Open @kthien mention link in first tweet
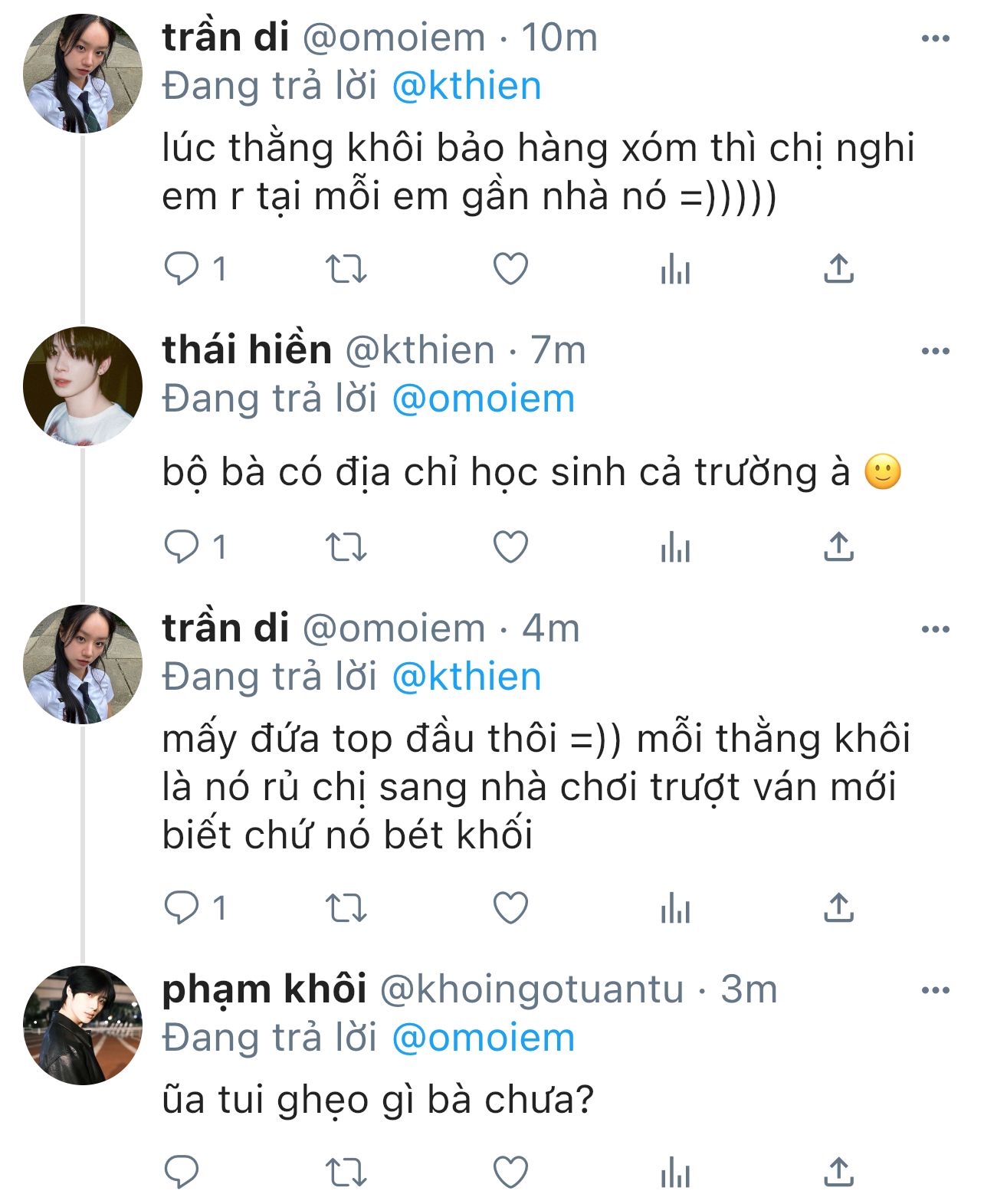This screenshot has height=1204, width=984. click(x=466, y=86)
